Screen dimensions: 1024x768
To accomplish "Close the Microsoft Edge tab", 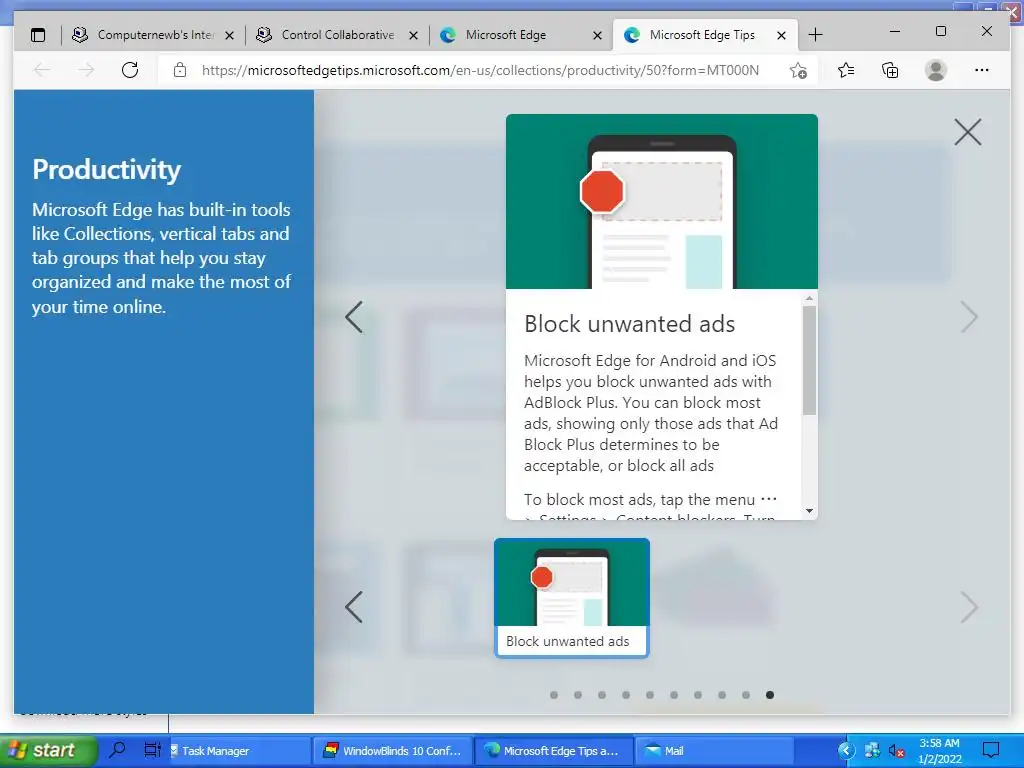I will (x=597, y=35).
